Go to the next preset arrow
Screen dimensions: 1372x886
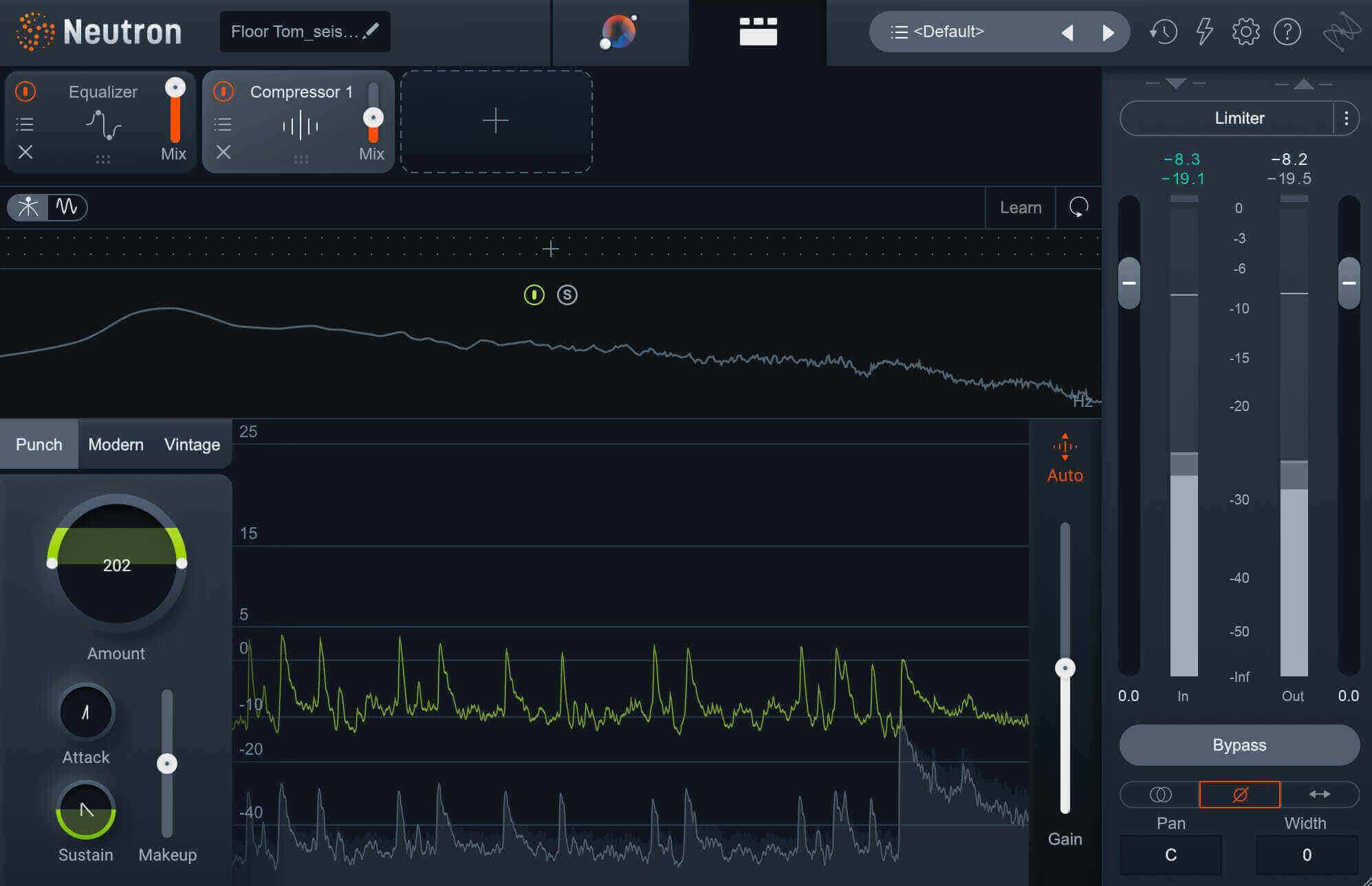(1108, 32)
